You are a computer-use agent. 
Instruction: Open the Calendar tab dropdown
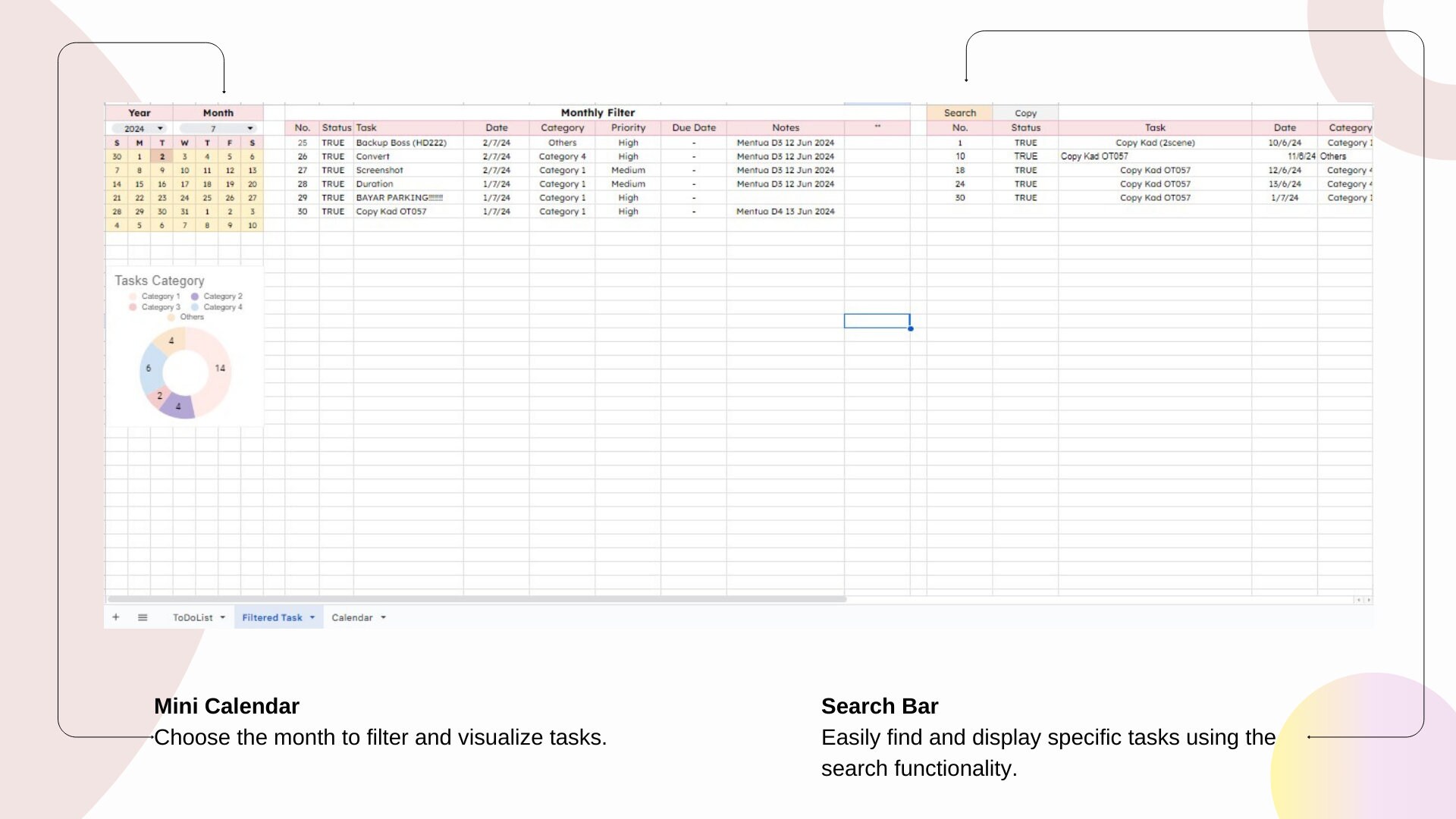click(x=383, y=617)
